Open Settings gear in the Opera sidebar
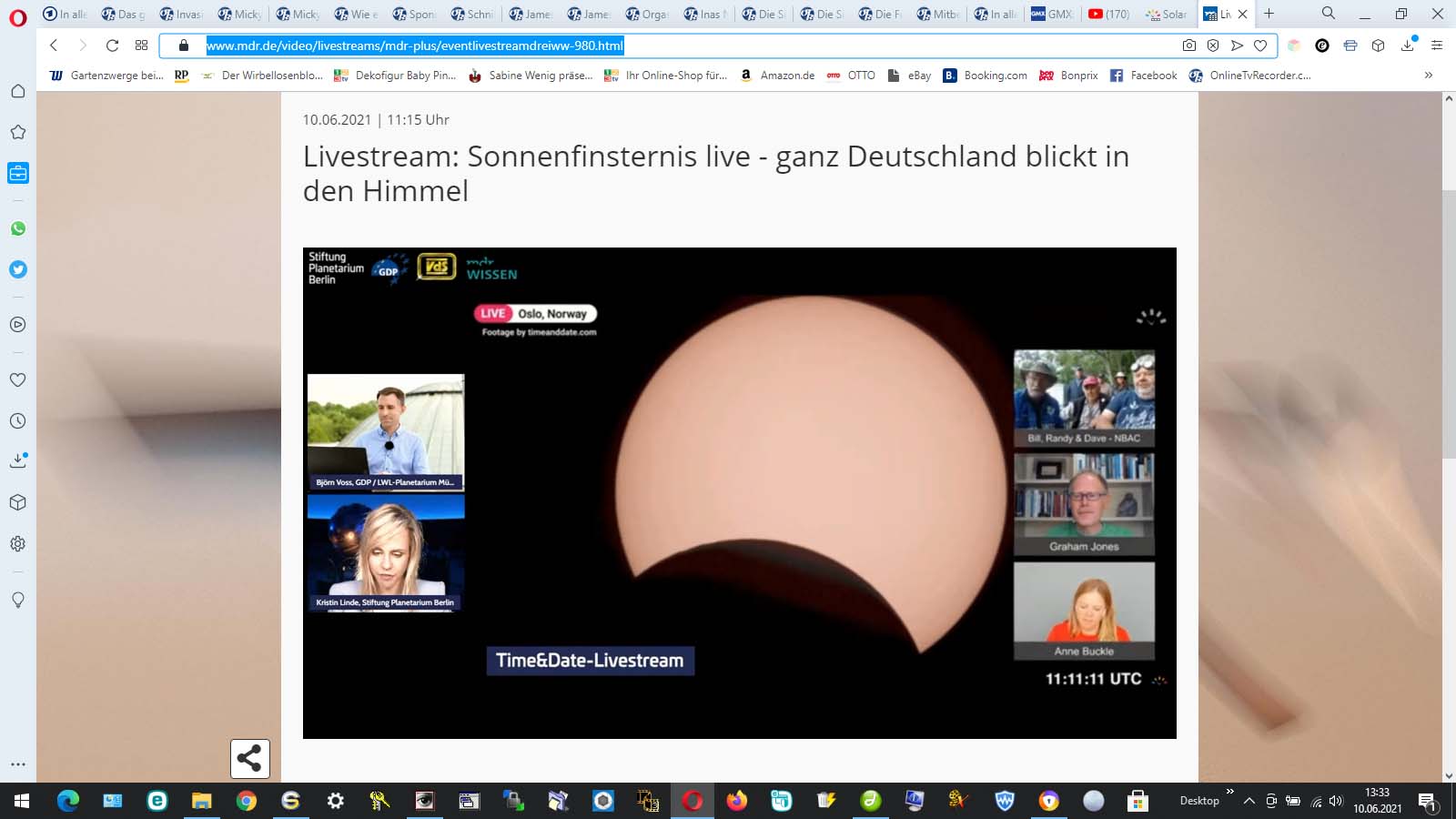 tap(17, 543)
